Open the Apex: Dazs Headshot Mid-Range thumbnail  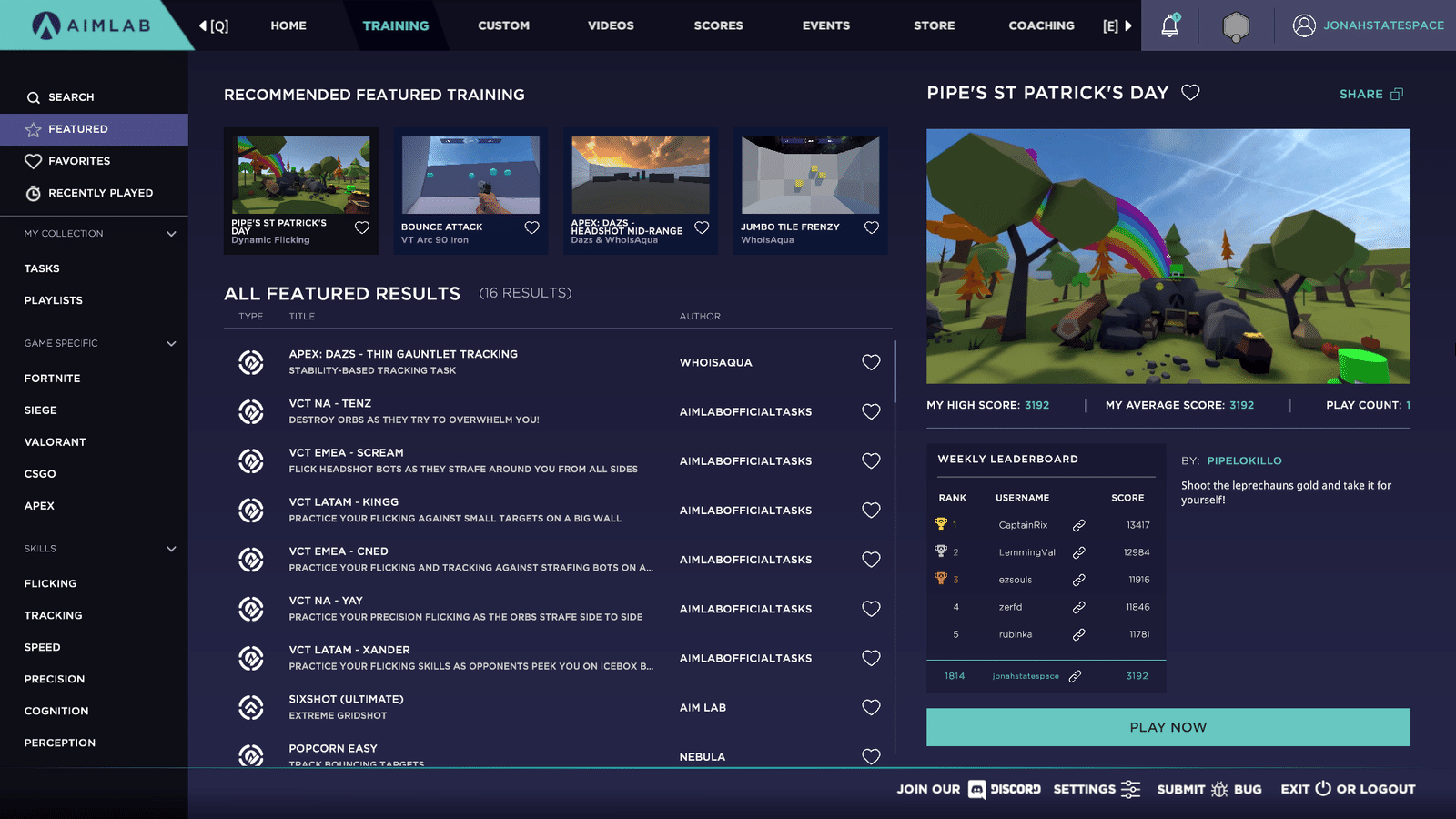[641, 176]
